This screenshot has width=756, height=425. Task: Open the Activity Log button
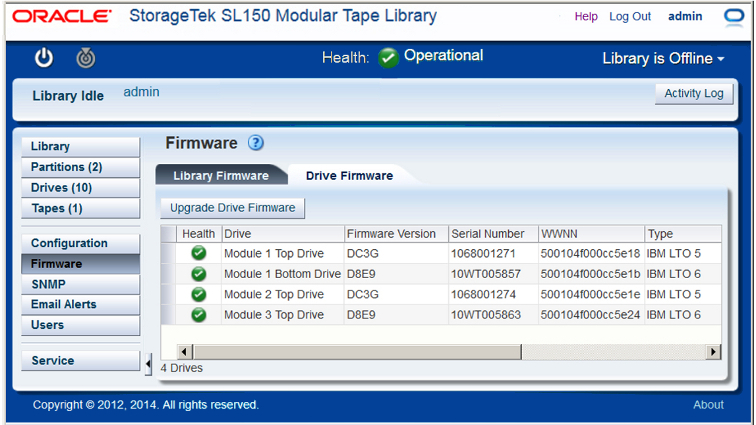click(694, 94)
